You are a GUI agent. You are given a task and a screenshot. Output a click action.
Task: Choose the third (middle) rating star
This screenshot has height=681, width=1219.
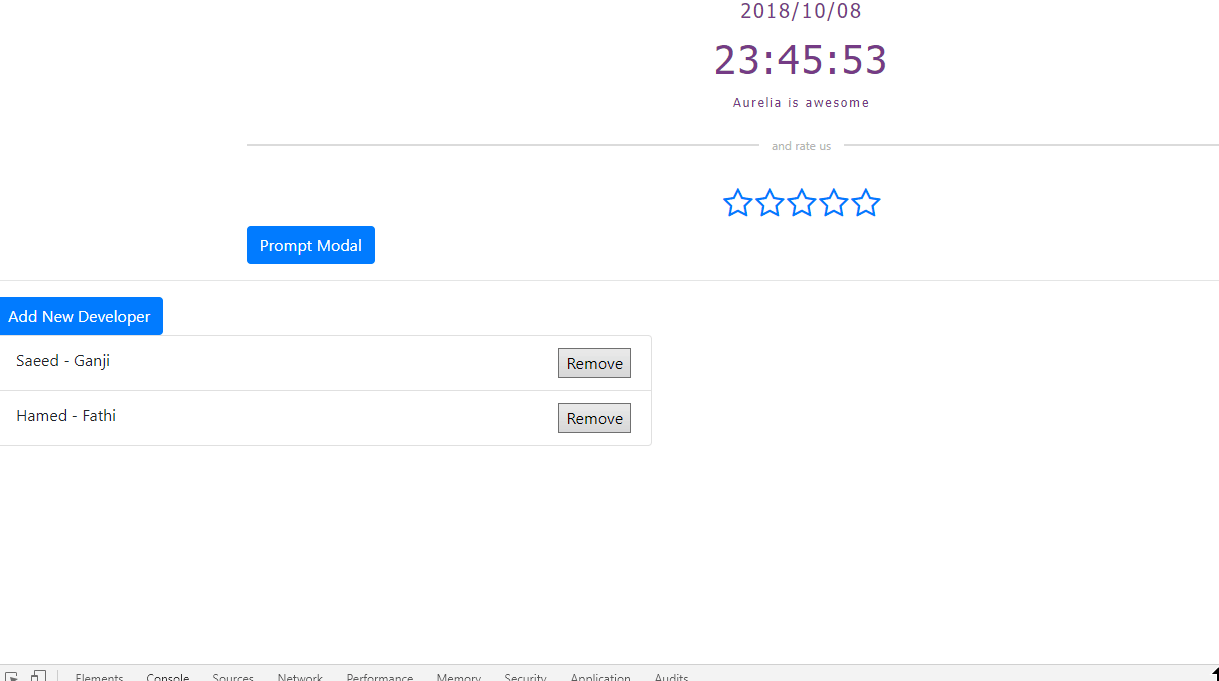point(801,203)
